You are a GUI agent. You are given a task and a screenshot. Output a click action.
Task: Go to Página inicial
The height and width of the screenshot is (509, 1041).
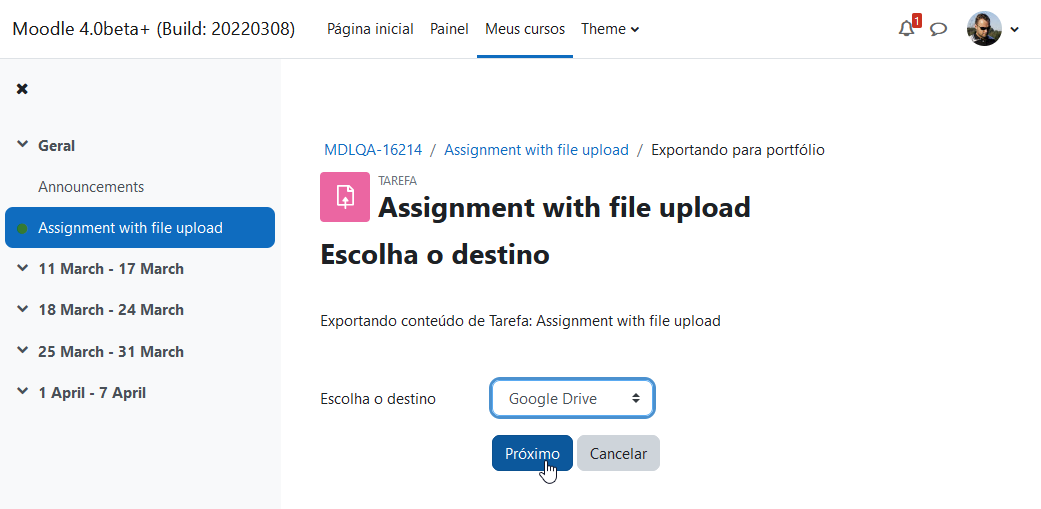tap(370, 29)
